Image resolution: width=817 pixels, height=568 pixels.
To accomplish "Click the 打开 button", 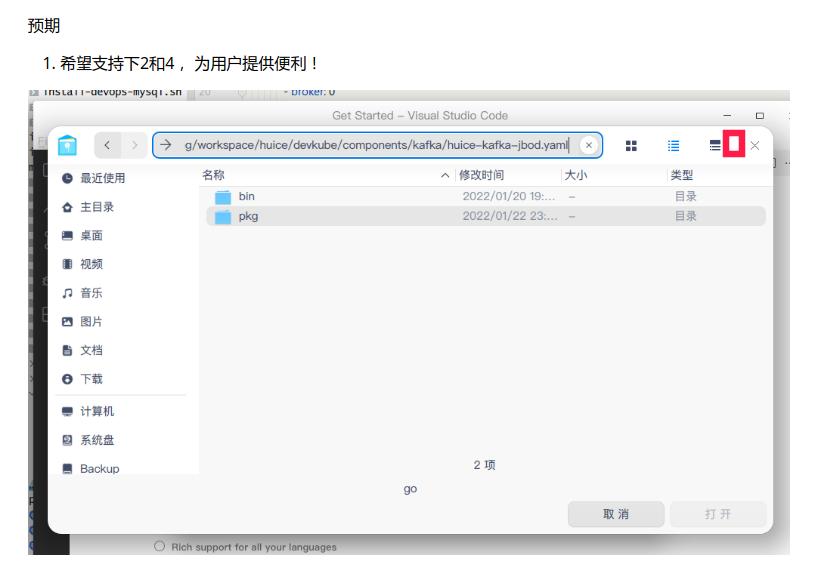I will [x=718, y=514].
